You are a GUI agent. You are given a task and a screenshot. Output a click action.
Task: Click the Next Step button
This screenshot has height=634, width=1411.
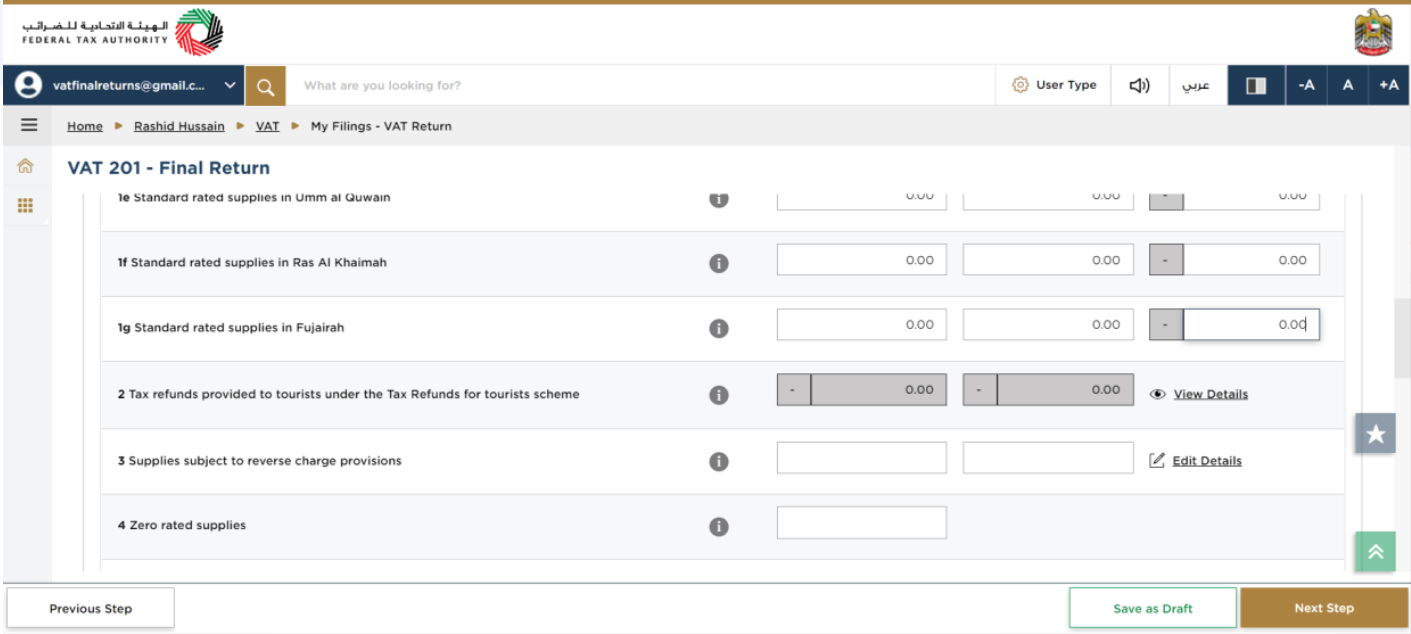(x=1324, y=608)
